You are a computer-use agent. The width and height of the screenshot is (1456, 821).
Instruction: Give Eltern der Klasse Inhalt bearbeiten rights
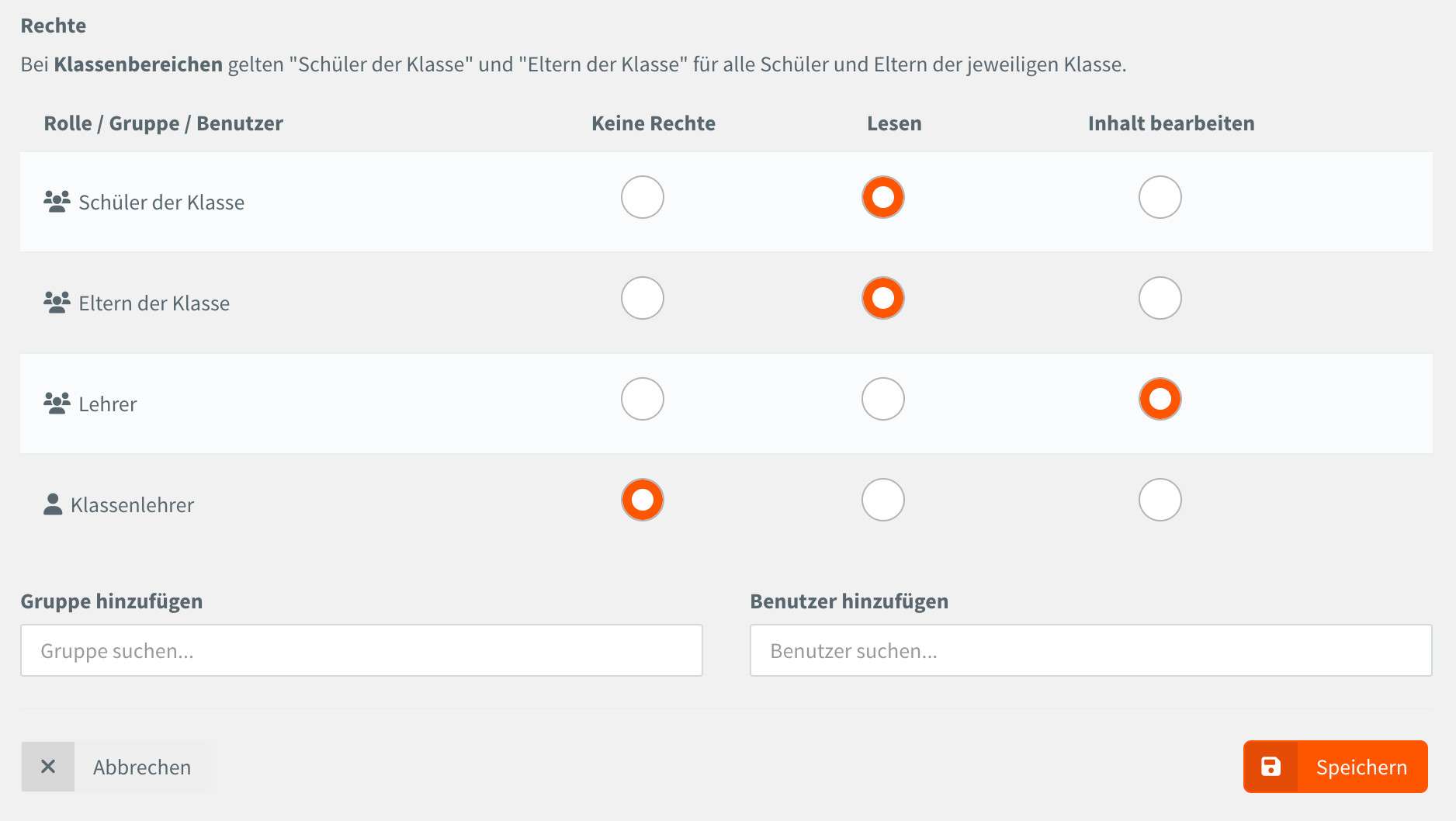(x=1160, y=298)
